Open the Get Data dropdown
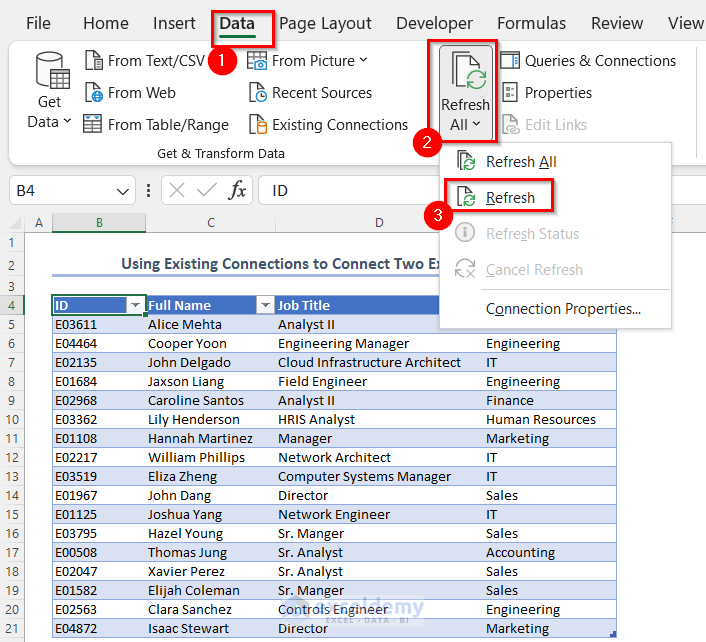The height and width of the screenshot is (642, 706). (x=49, y=91)
